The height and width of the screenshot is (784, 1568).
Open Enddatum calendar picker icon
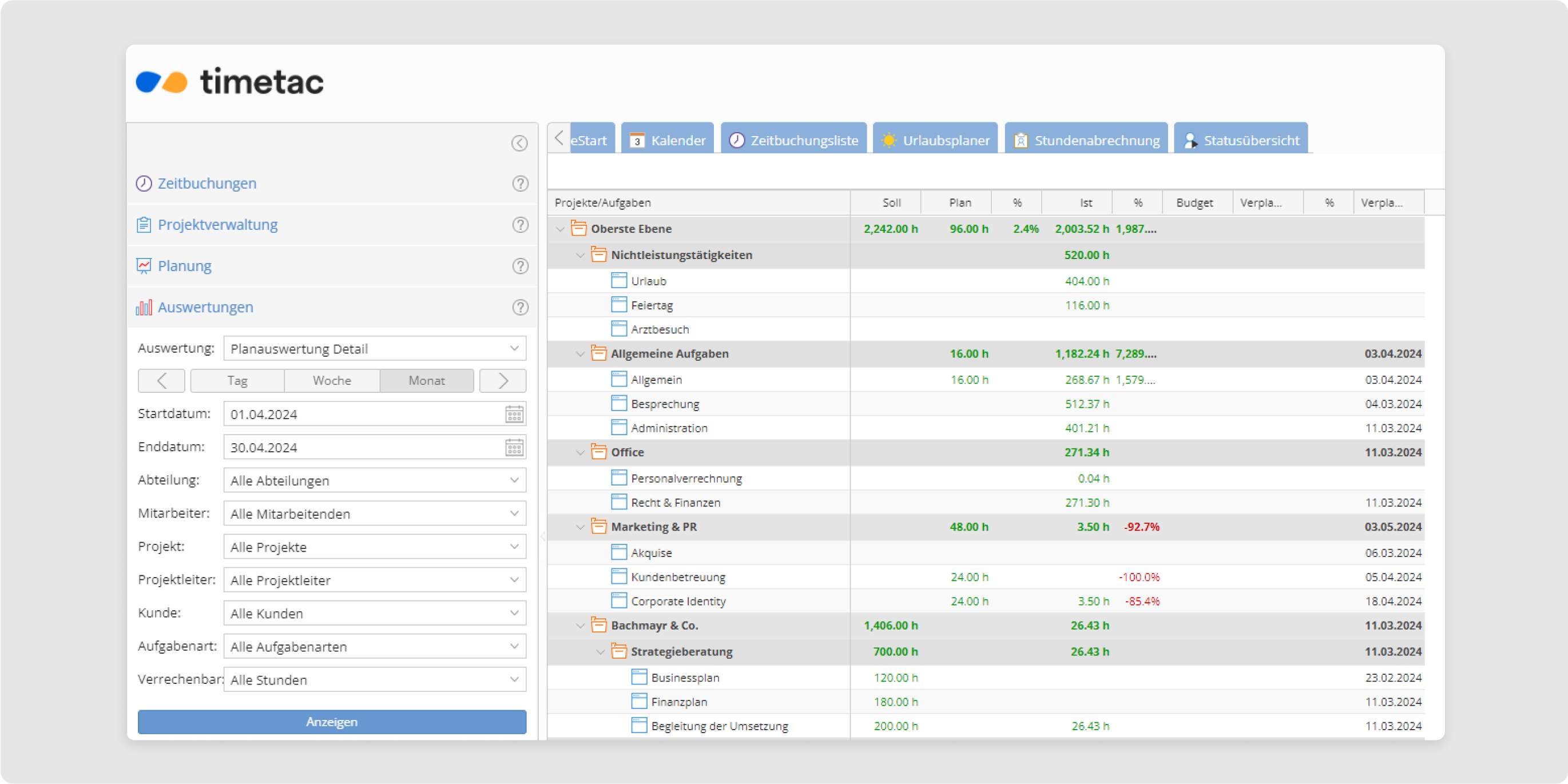point(514,448)
